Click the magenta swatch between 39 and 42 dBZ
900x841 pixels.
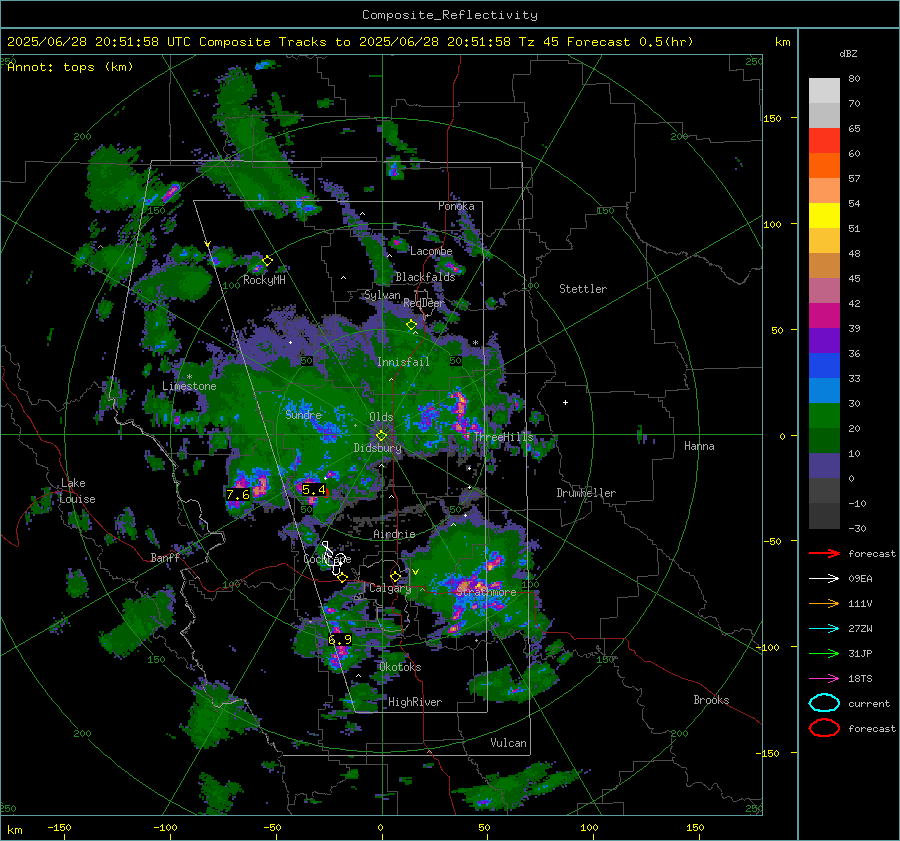pyautogui.click(x=824, y=316)
